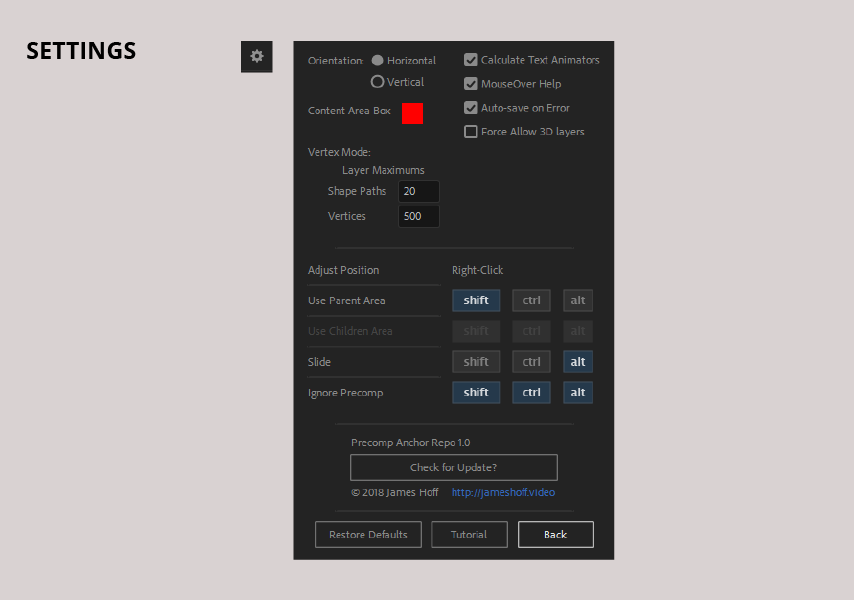Disable the Calculate Text Animators checkbox
The width and height of the screenshot is (854, 600).
click(x=470, y=59)
